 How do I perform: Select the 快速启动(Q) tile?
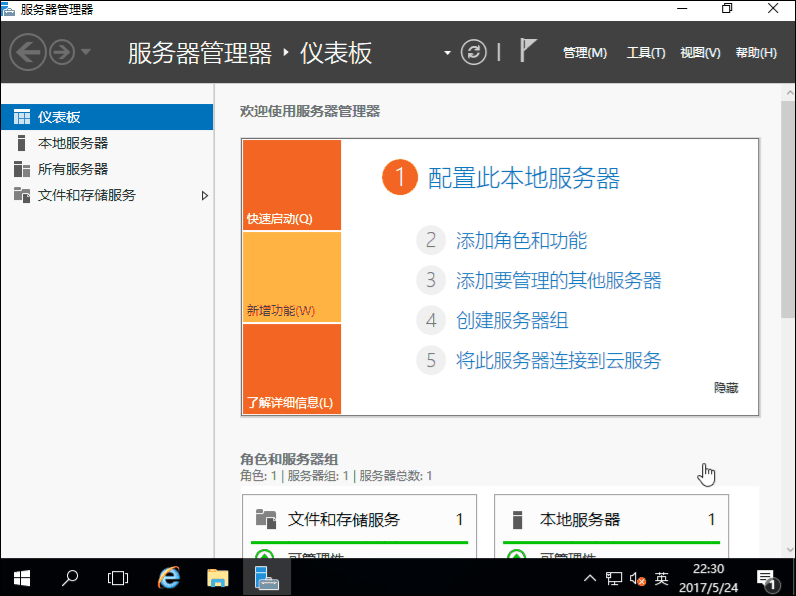pos(292,185)
